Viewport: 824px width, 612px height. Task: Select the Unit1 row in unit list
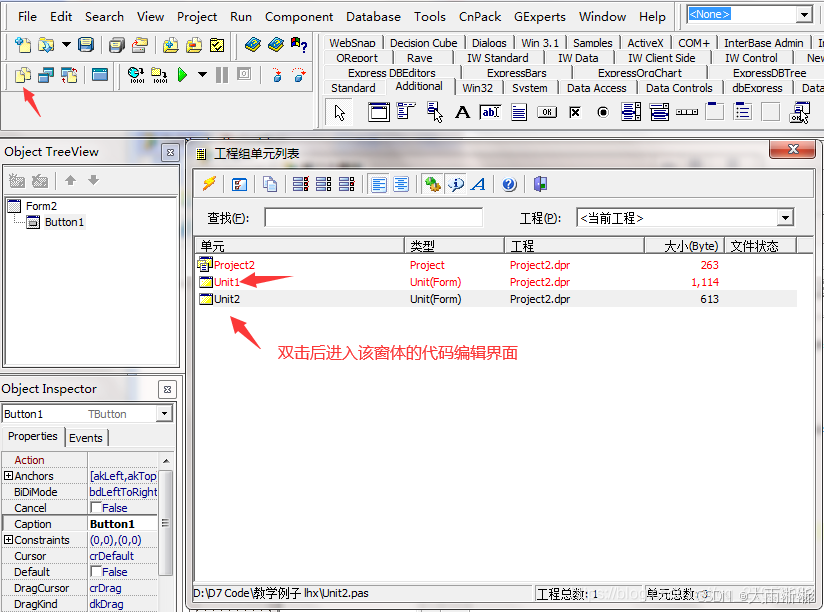click(x=497, y=282)
